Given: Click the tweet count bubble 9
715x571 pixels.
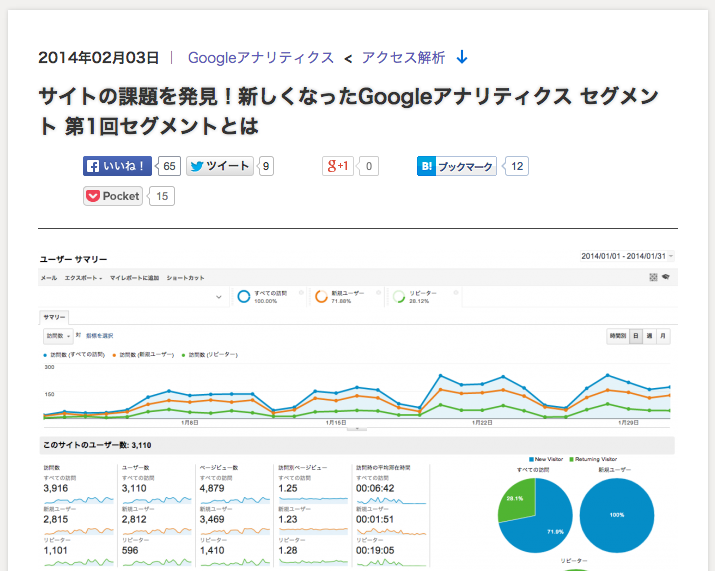Looking at the screenshot, I should (x=265, y=166).
